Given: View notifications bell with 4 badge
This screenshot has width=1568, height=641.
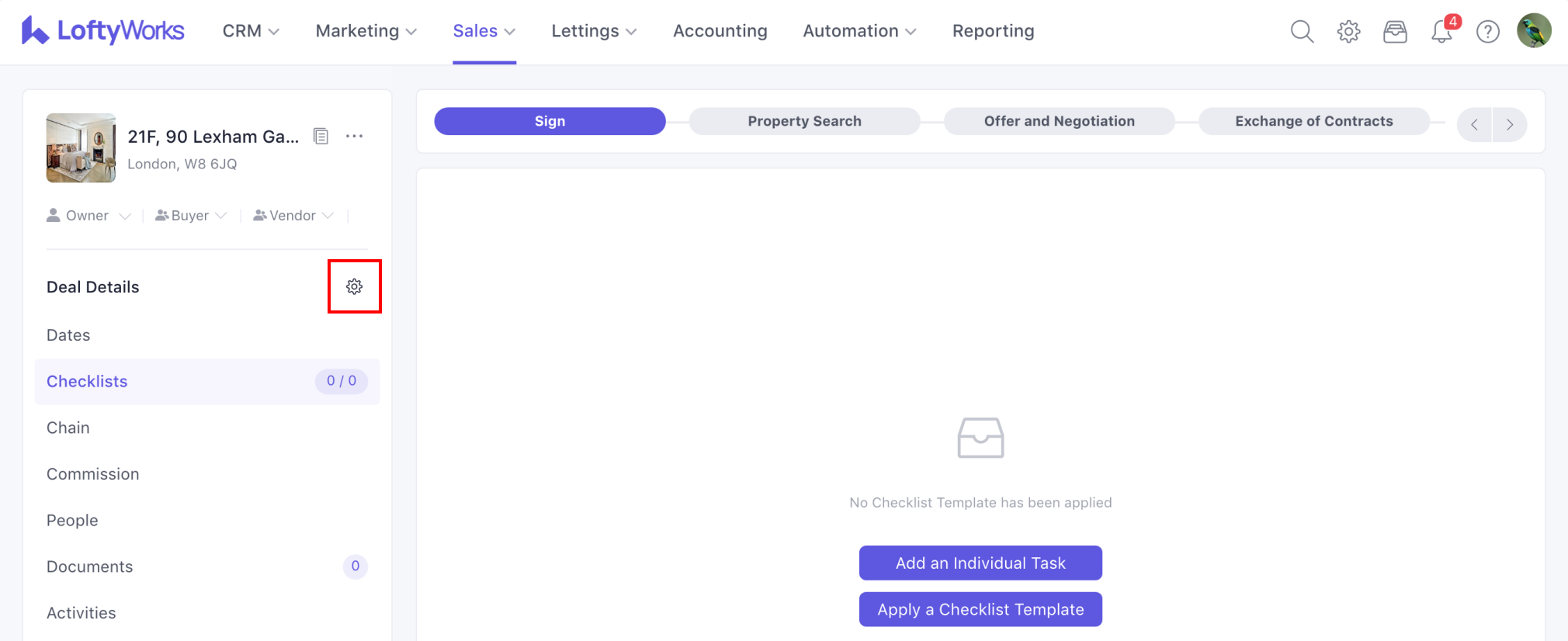Looking at the screenshot, I should pyautogui.click(x=1442, y=32).
